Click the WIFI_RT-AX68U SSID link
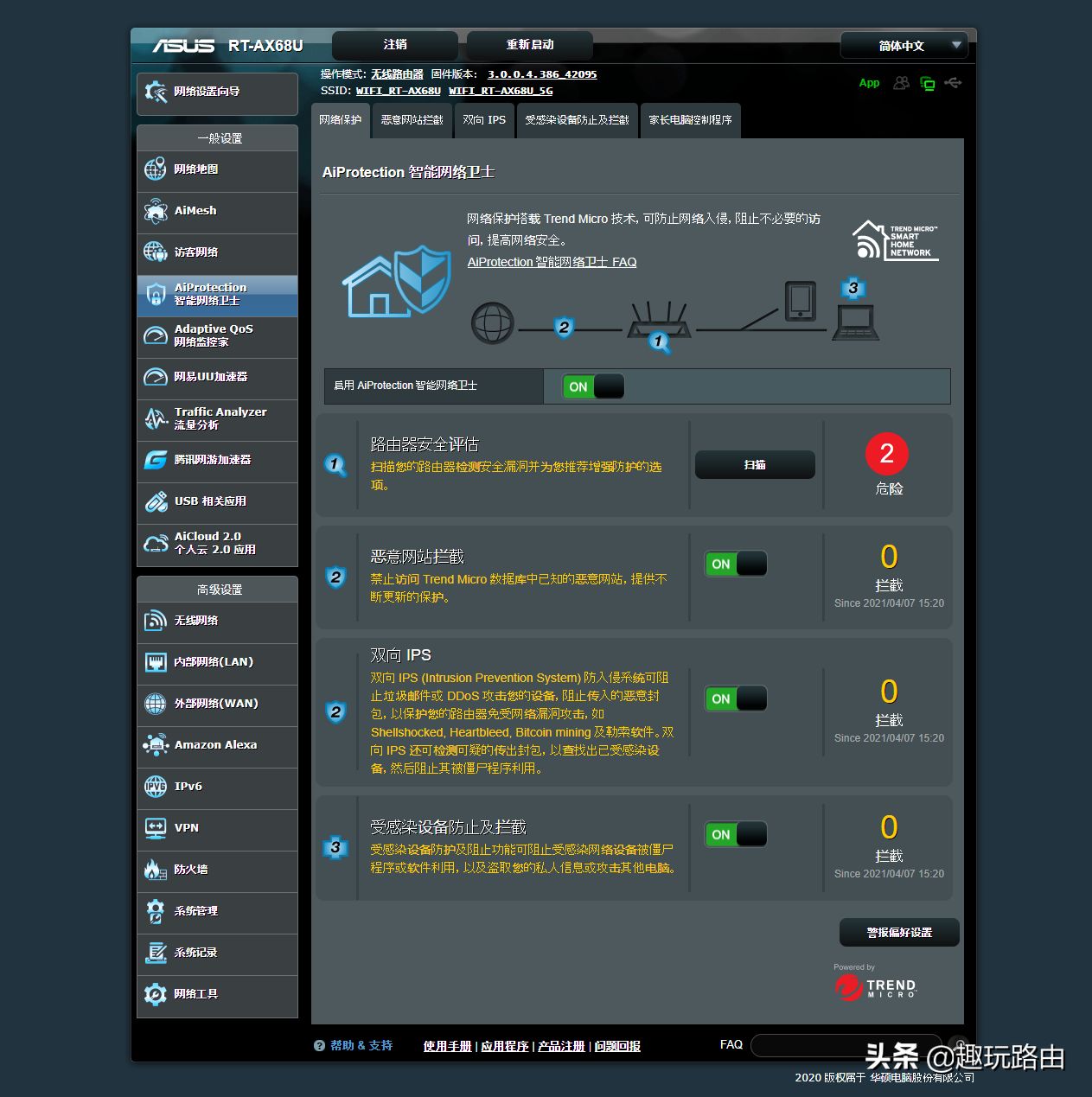The image size is (1092, 1097). tap(399, 91)
